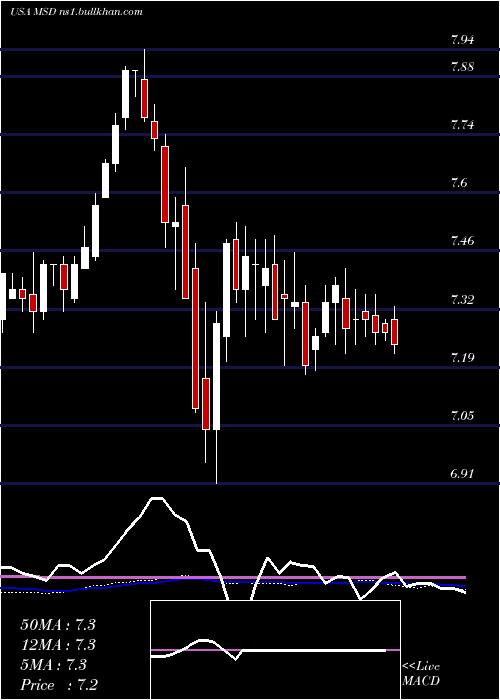Click the white candle with wick reaching 6.91

click(x=217, y=397)
